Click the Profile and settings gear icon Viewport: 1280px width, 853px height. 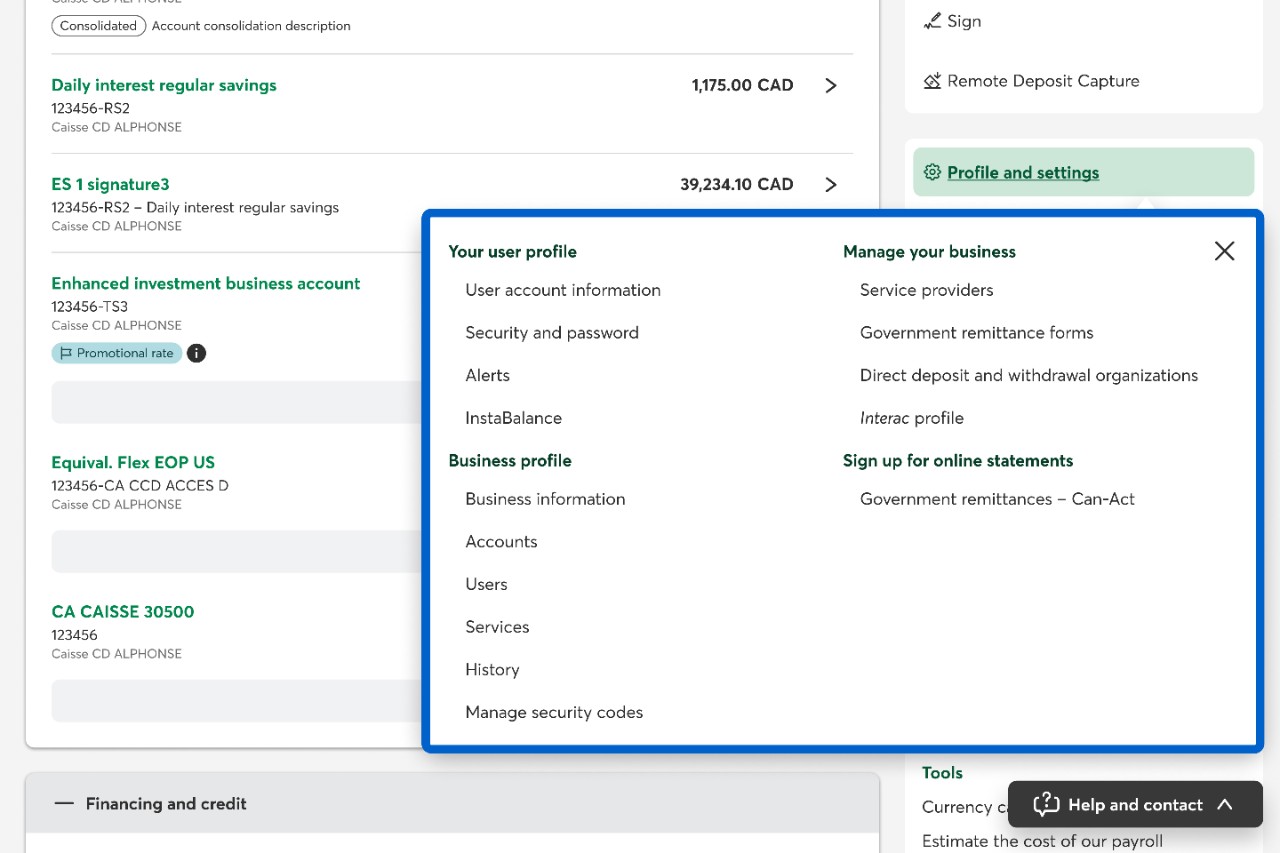[x=932, y=172]
